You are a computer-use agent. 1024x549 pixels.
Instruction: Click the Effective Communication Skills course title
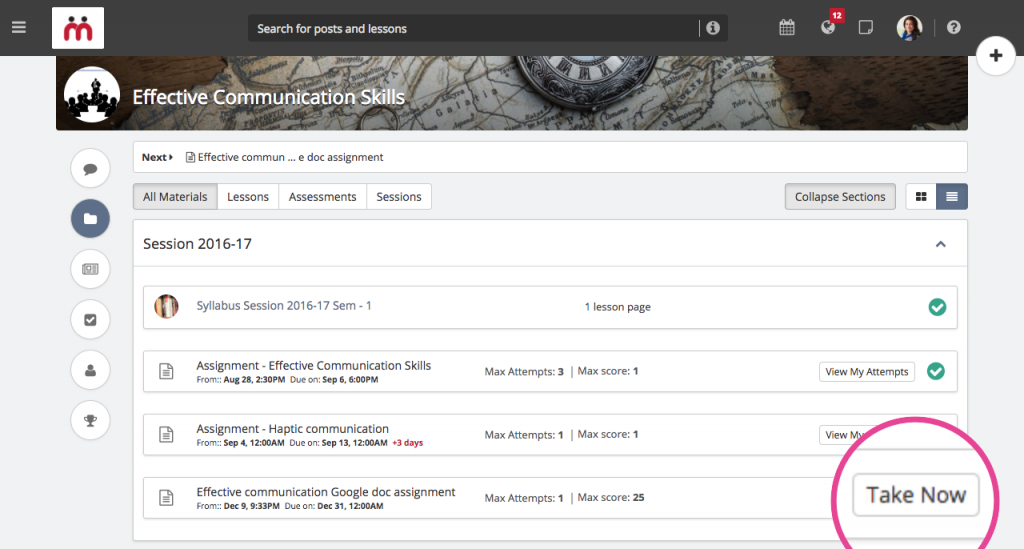(268, 97)
